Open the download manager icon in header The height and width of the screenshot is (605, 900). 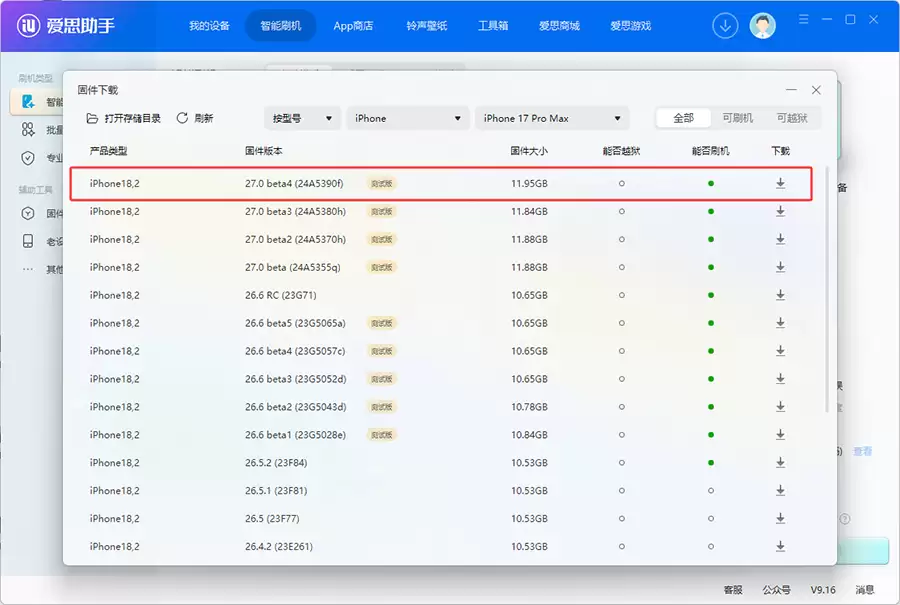pyautogui.click(x=725, y=26)
